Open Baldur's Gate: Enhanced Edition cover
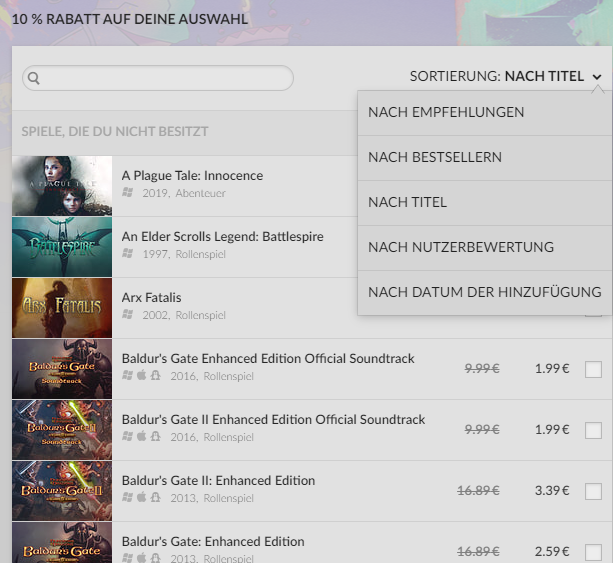Screen dimensions: 613x563 pos(62,543)
